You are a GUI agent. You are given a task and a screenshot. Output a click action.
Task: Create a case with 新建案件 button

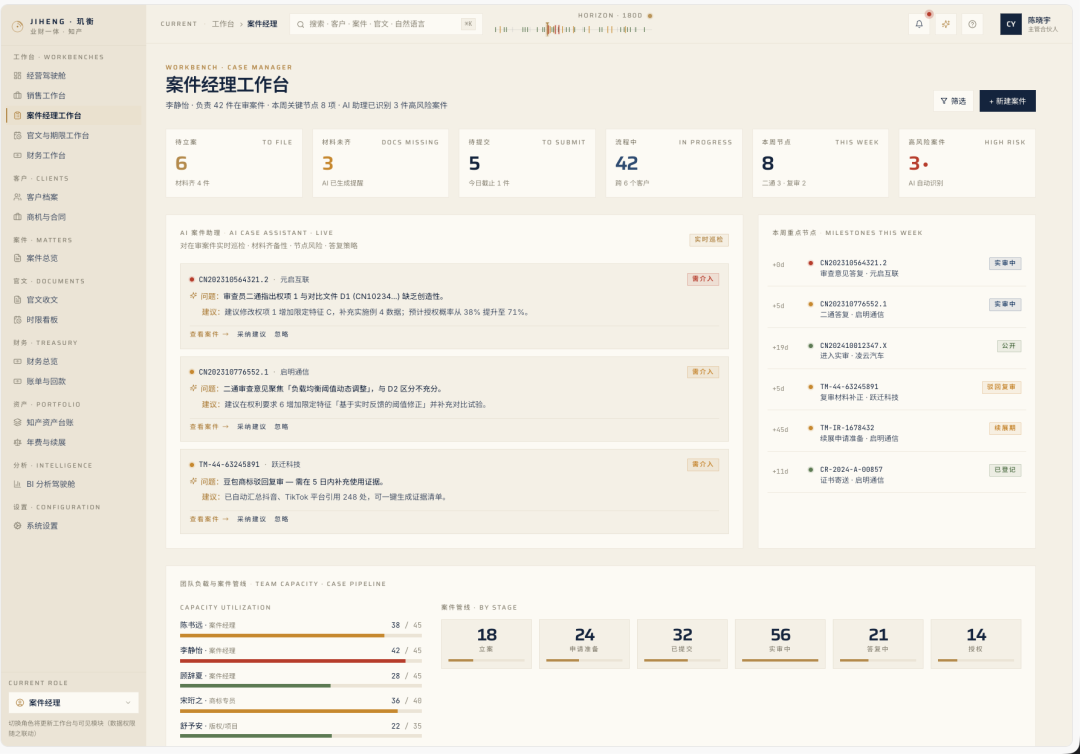click(x=1008, y=101)
